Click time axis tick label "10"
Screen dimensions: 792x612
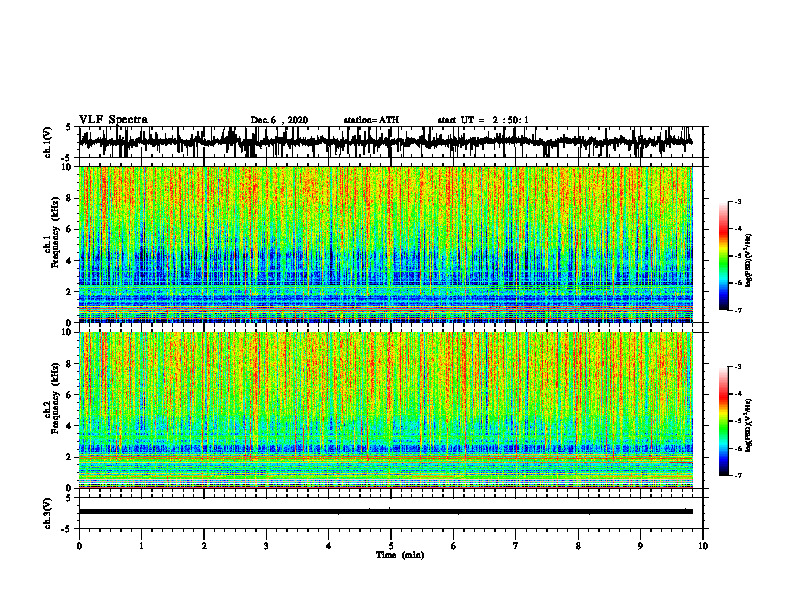703,546
